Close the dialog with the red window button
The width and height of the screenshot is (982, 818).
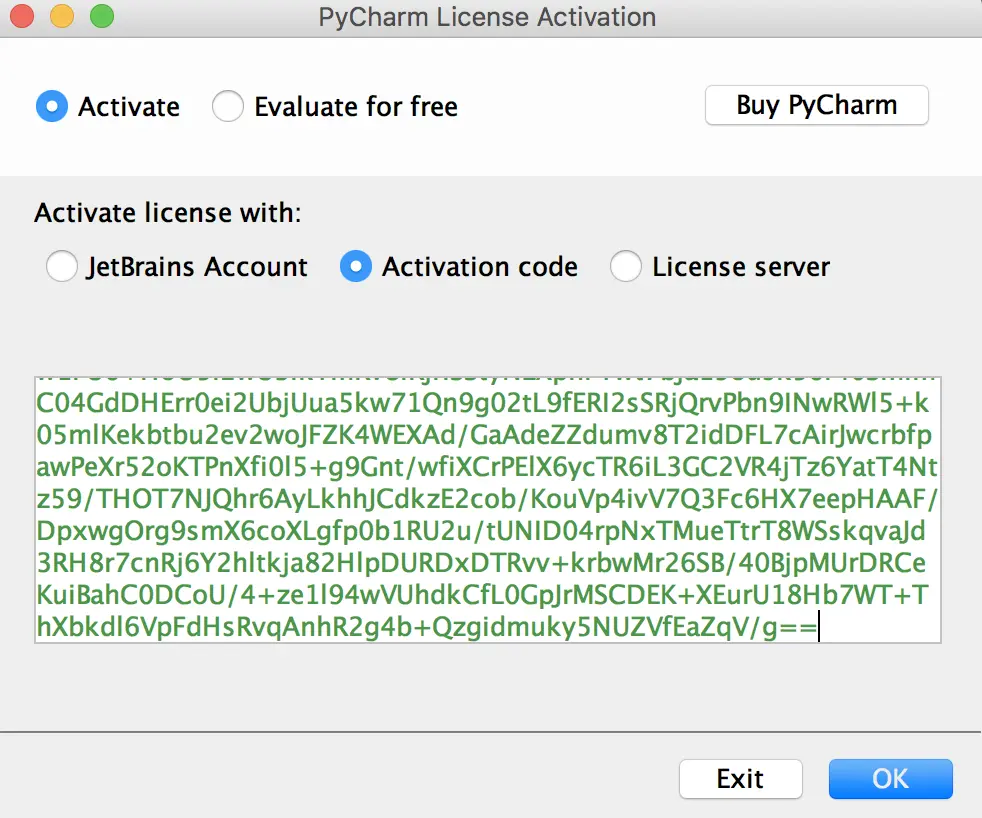pyautogui.click(x=22, y=16)
